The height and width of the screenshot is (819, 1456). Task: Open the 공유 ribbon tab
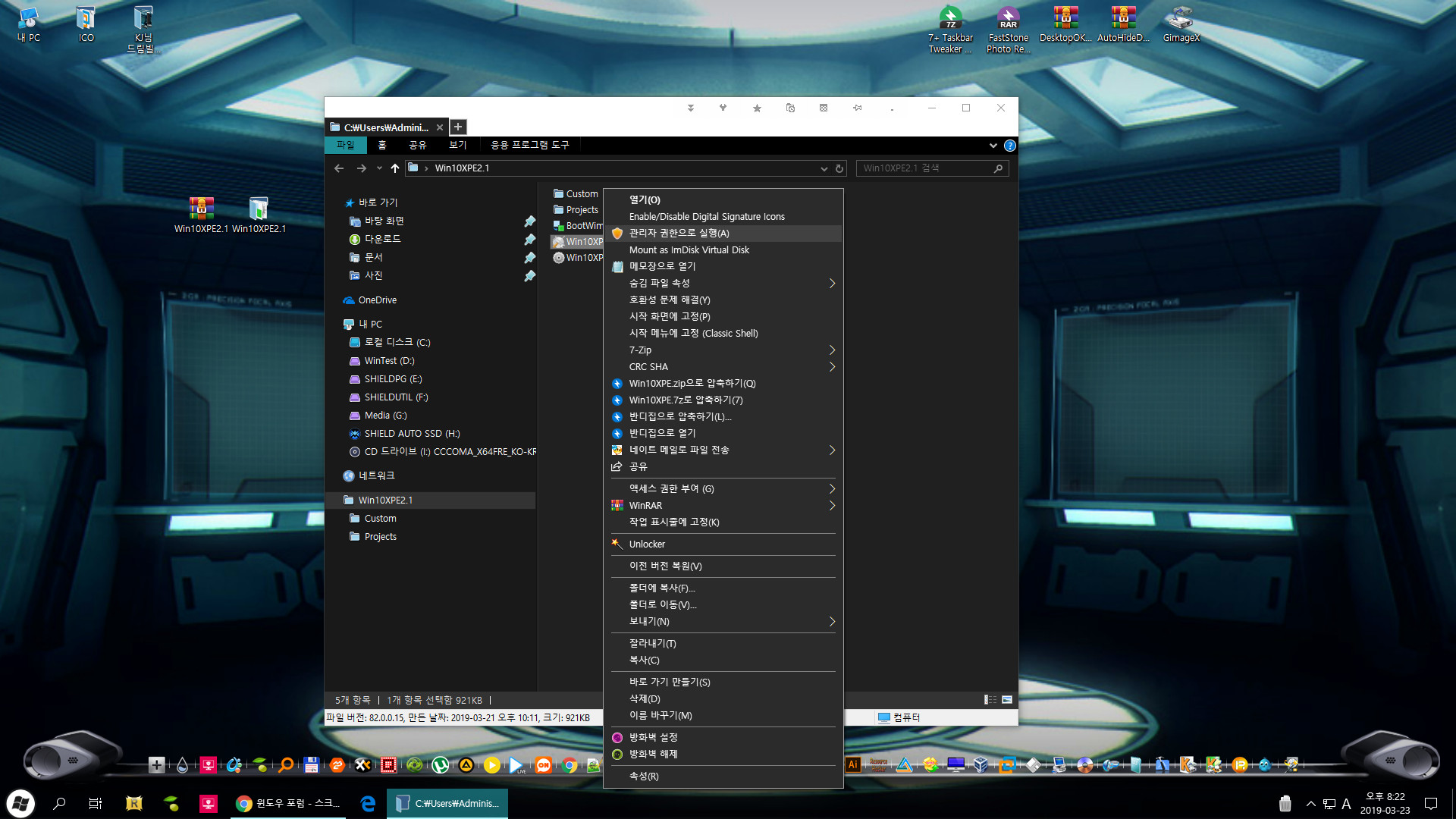[418, 145]
